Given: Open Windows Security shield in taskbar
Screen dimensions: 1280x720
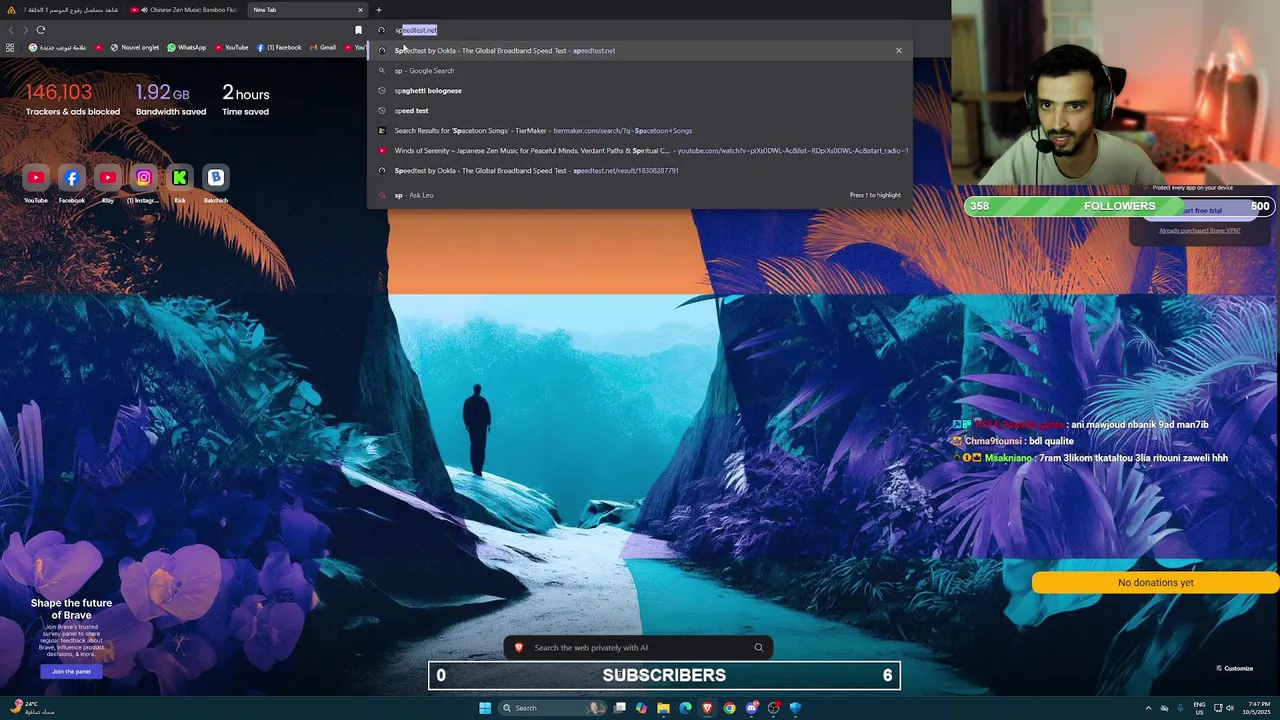Looking at the screenshot, I should pos(795,708).
